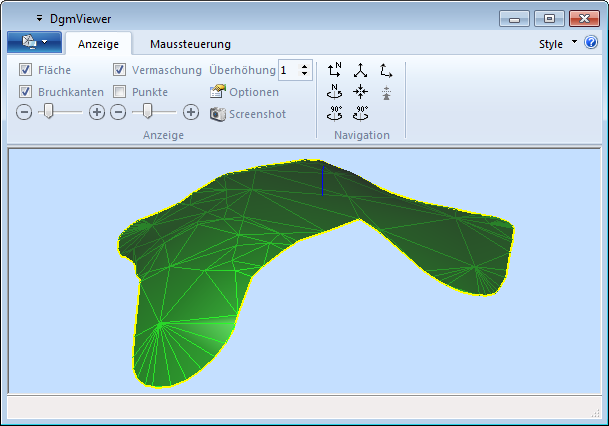Toggle the Bruchkanten checkbox
This screenshot has height=426, width=609.
point(26,91)
